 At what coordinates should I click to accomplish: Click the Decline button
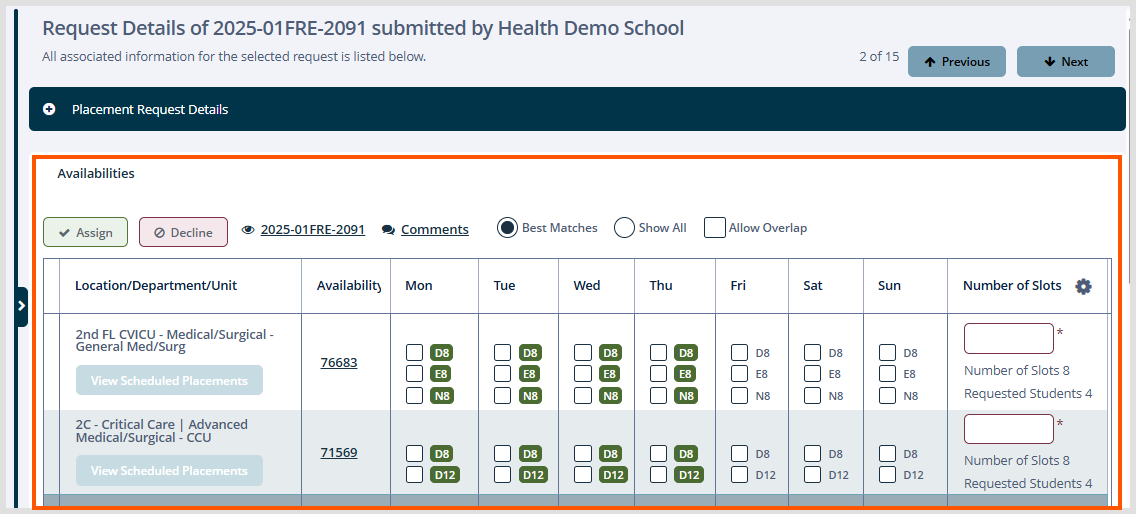[183, 232]
